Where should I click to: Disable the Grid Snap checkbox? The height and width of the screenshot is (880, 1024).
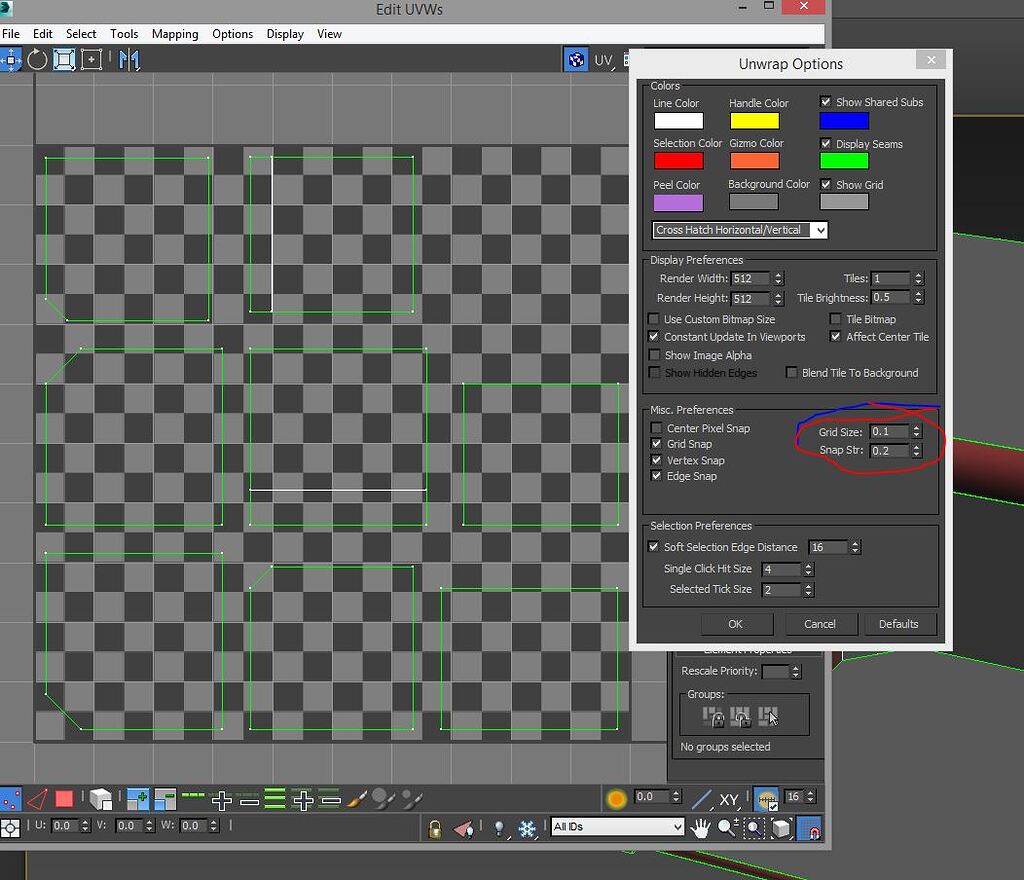[x=655, y=444]
